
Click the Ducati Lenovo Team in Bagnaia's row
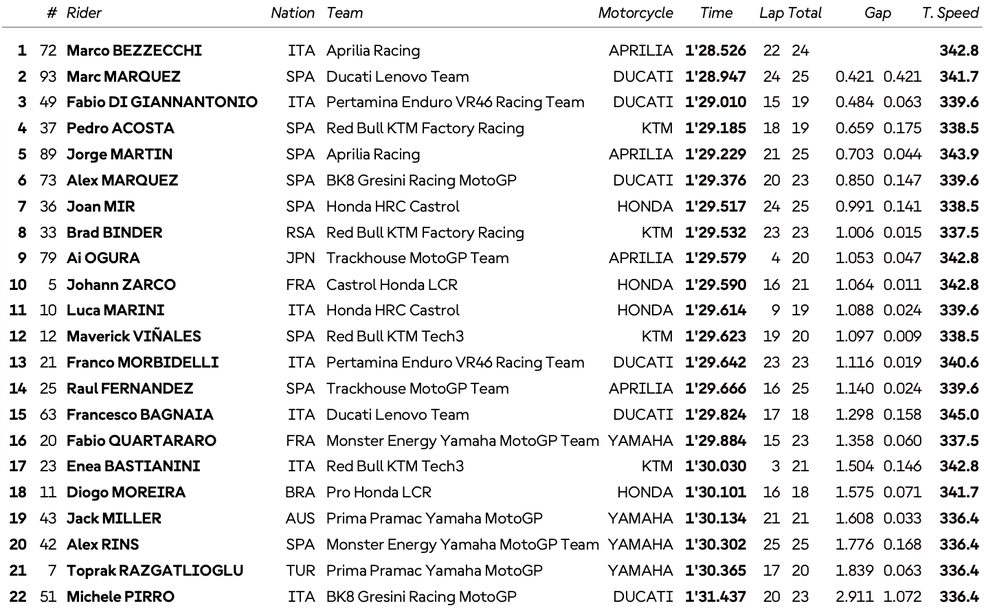pos(397,414)
